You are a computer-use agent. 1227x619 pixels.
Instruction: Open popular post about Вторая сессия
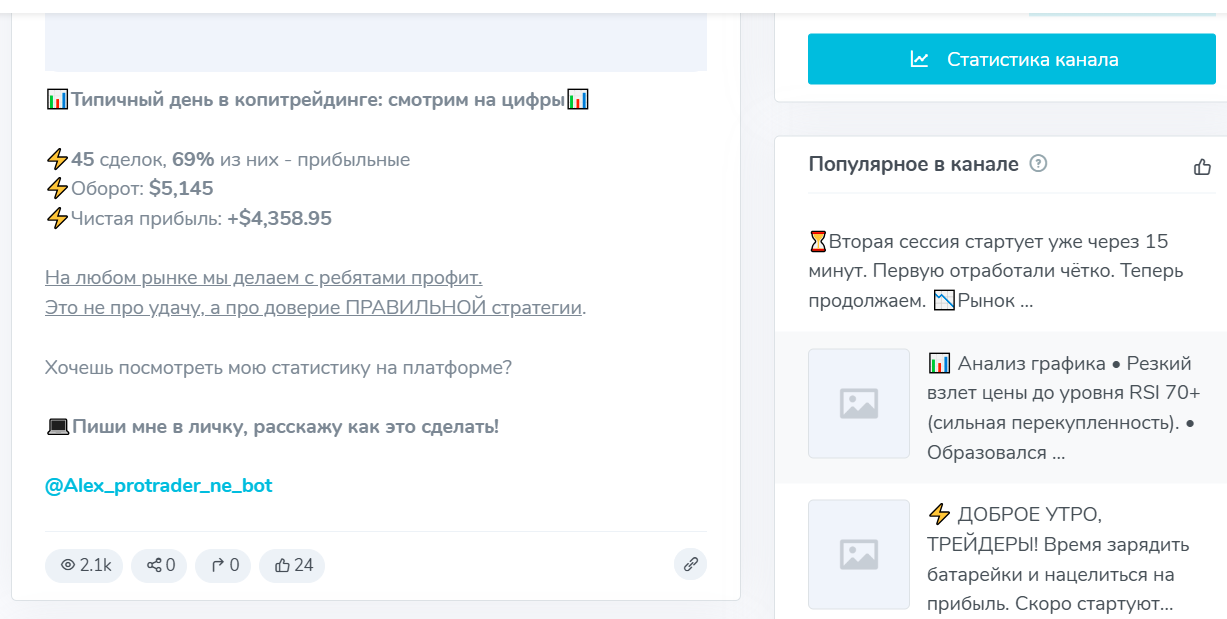click(1000, 268)
